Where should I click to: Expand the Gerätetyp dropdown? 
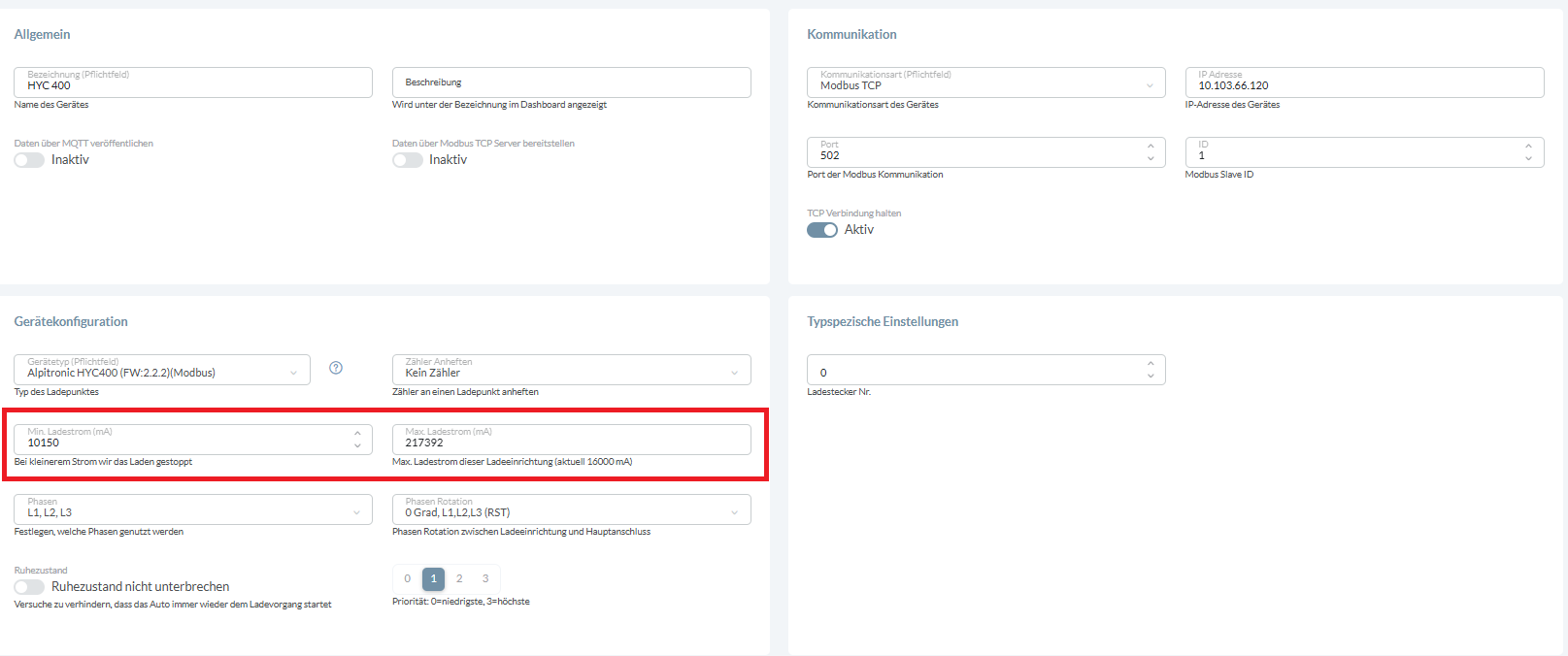(x=161, y=370)
